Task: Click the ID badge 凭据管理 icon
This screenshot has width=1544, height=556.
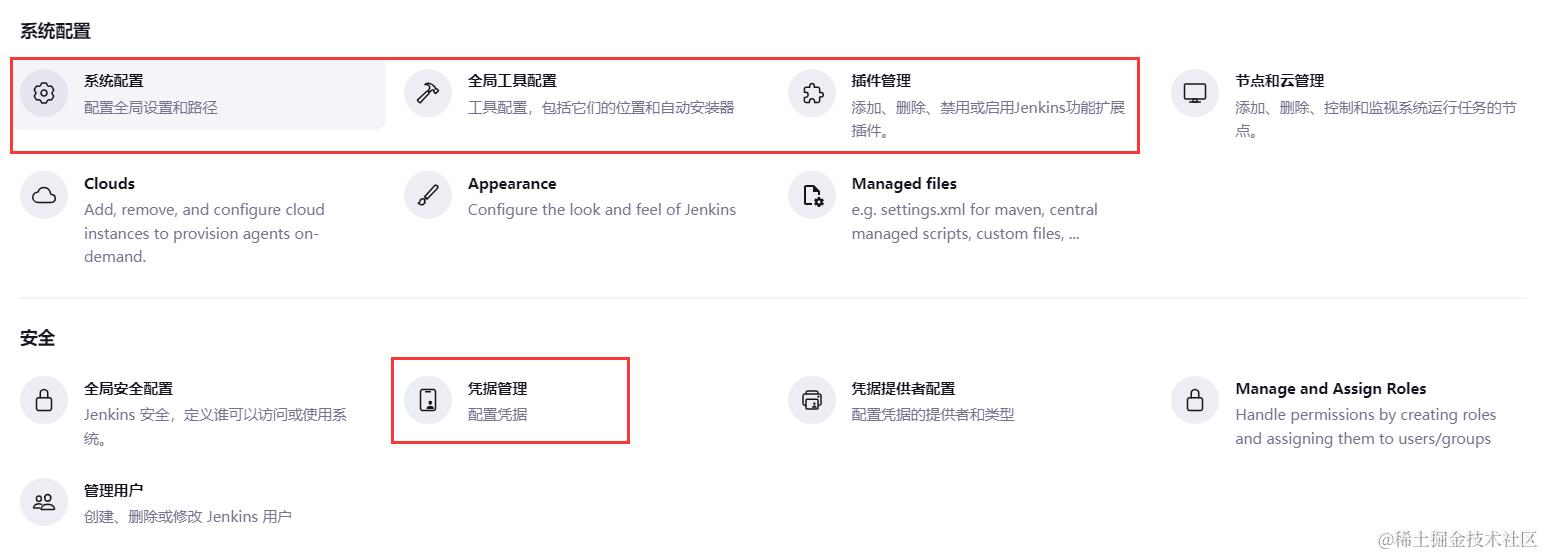Action: 428,400
